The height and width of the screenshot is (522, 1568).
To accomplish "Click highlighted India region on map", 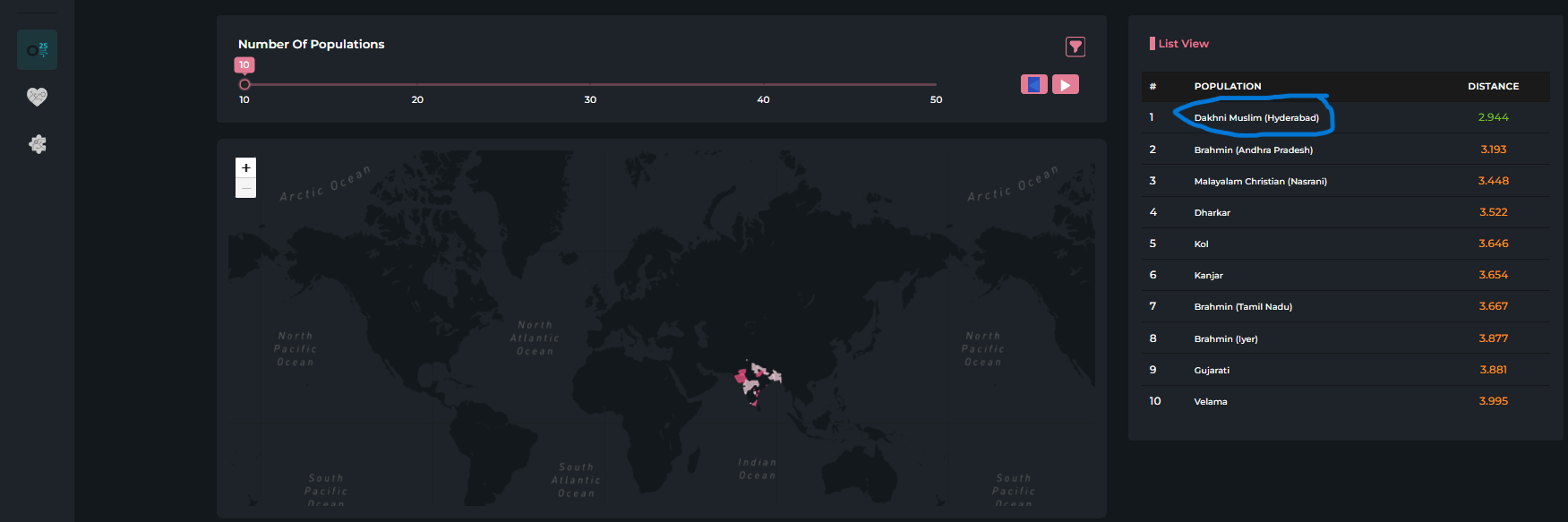I will [750, 382].
